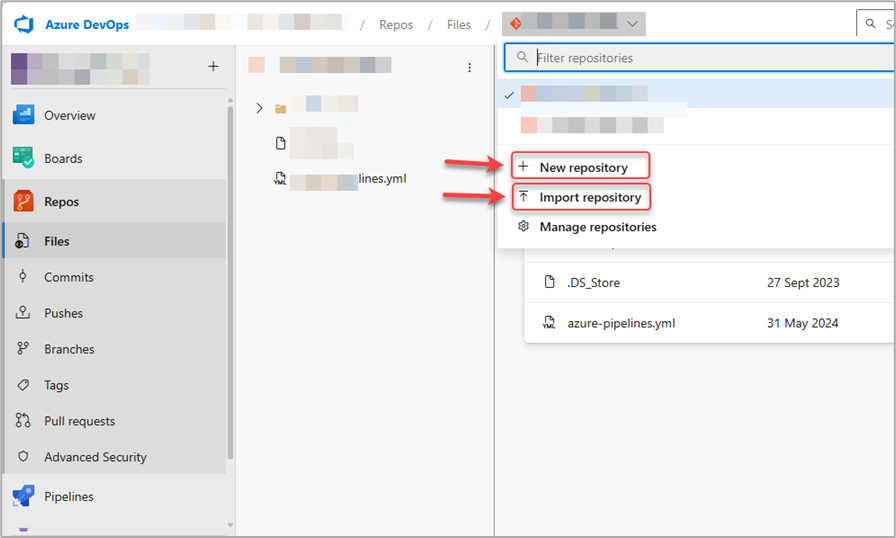Select the Repos hub icon

pyautogui.click(x=24, y=201)
